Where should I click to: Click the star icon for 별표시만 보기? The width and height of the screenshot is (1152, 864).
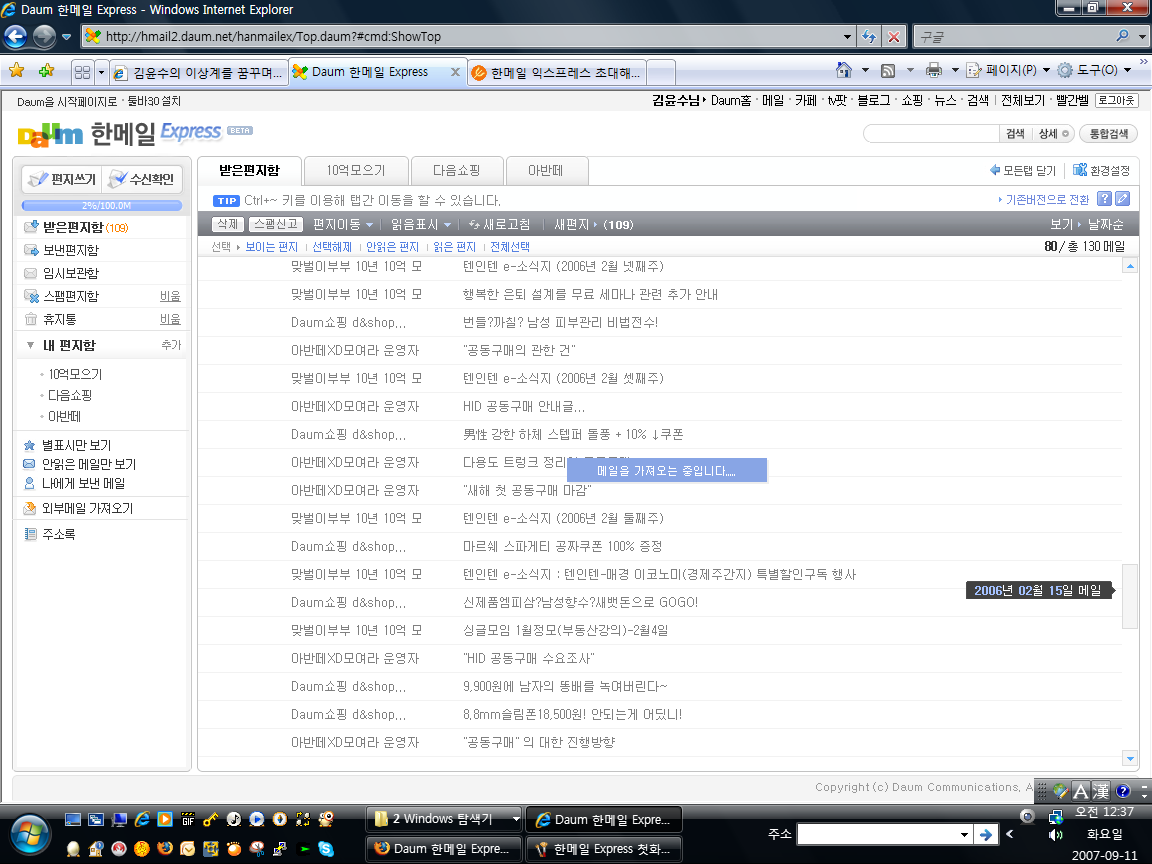click(x=29, y=445)
